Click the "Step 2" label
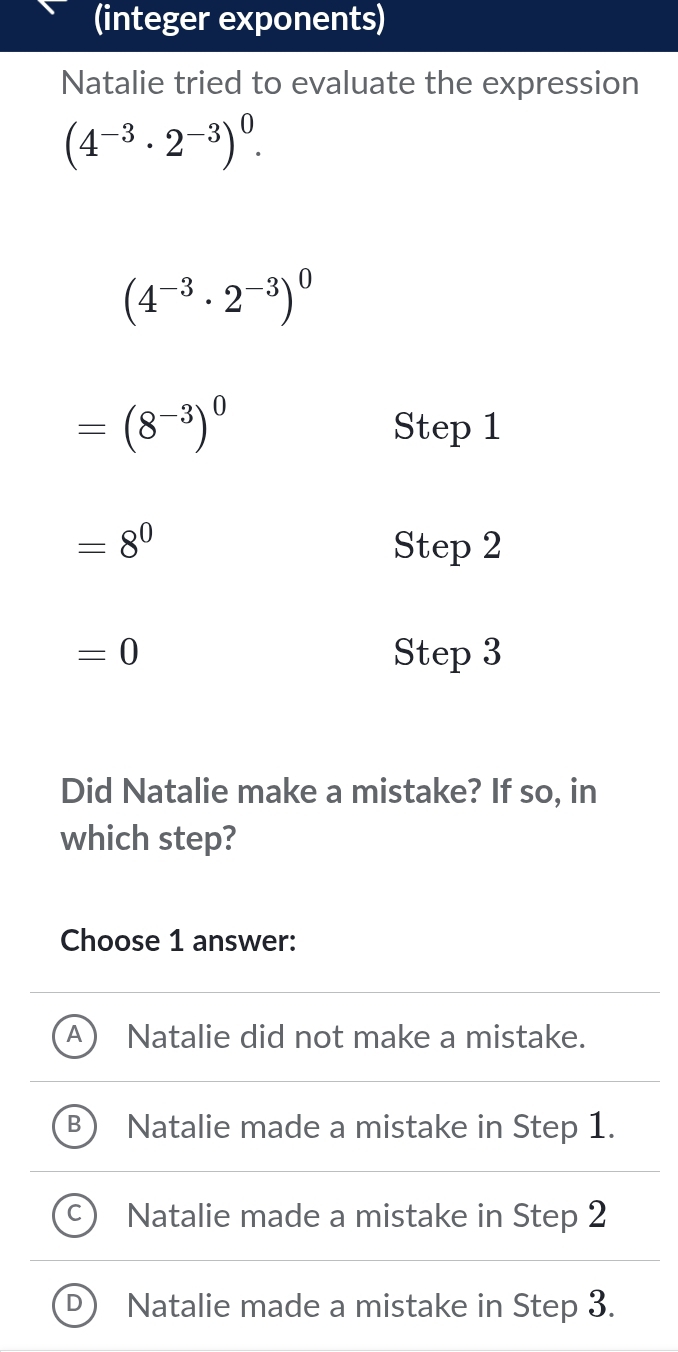The image size is (678, 1352). (x=447, y=546)
